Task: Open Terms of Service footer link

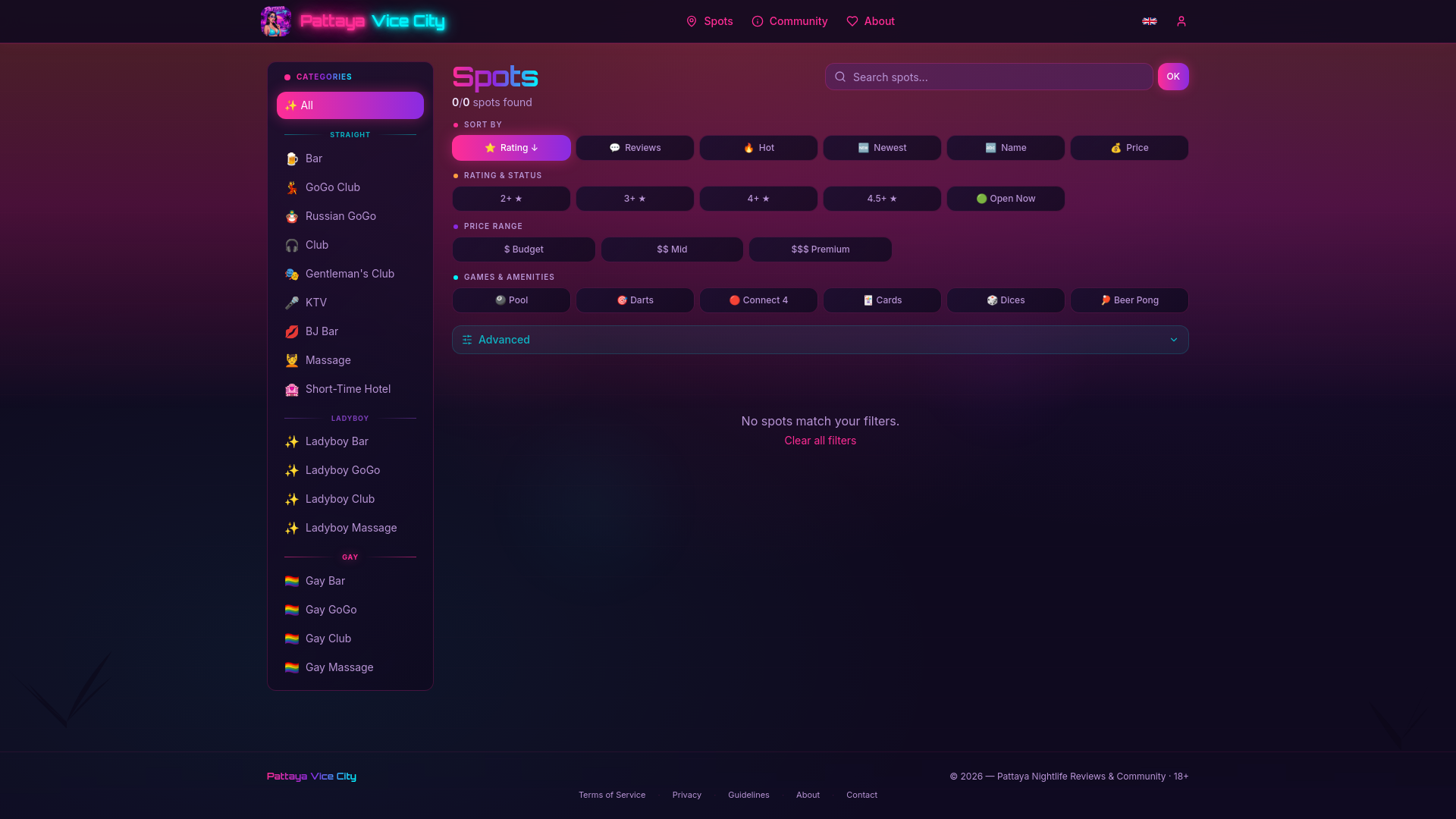Action: 612,795
